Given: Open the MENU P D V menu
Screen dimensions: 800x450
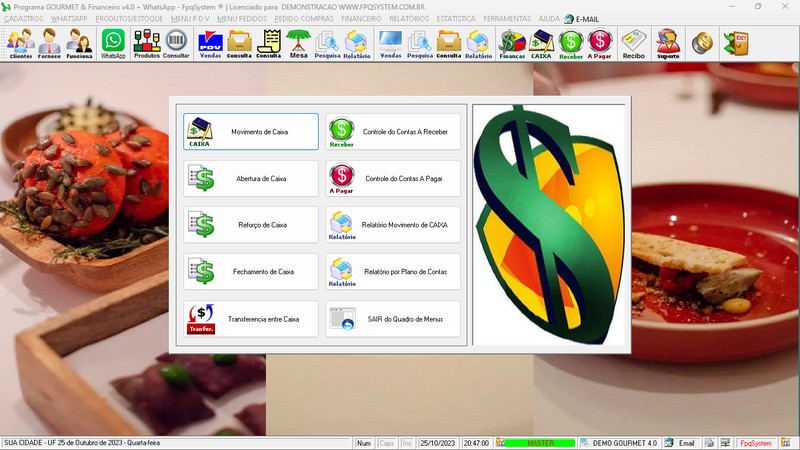Looking at the screenshot, I should [x=190, y=19].
